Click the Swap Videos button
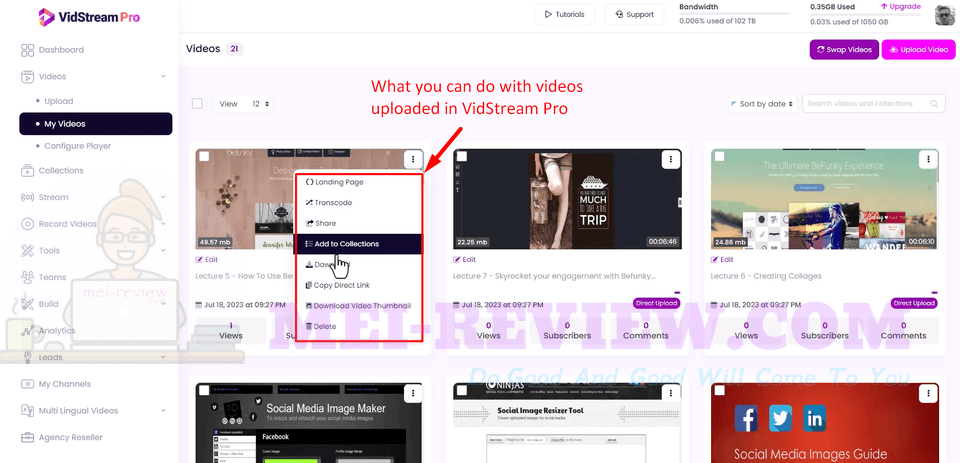 844,50
